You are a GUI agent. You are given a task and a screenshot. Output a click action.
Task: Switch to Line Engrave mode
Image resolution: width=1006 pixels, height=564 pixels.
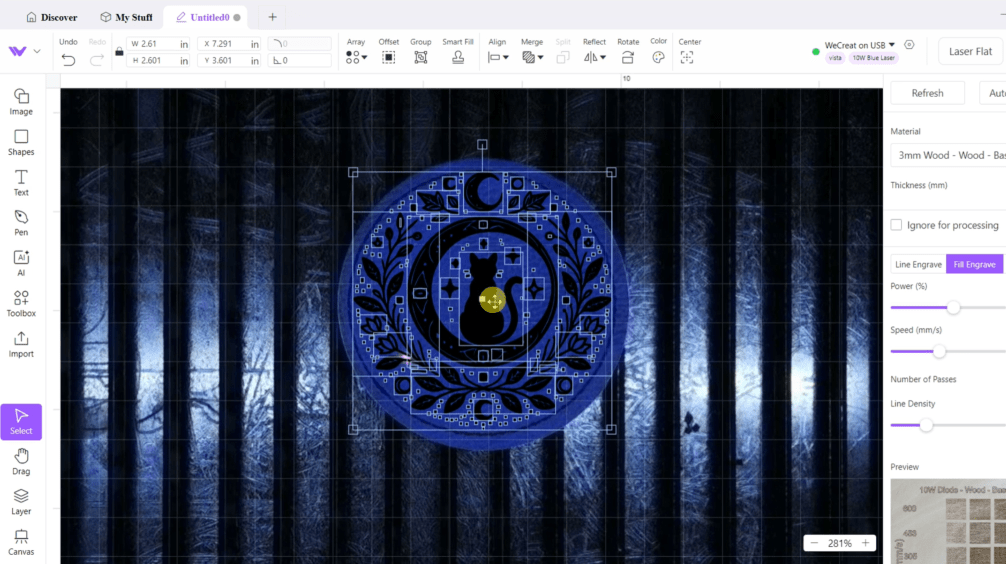click(x=917, y=264)
